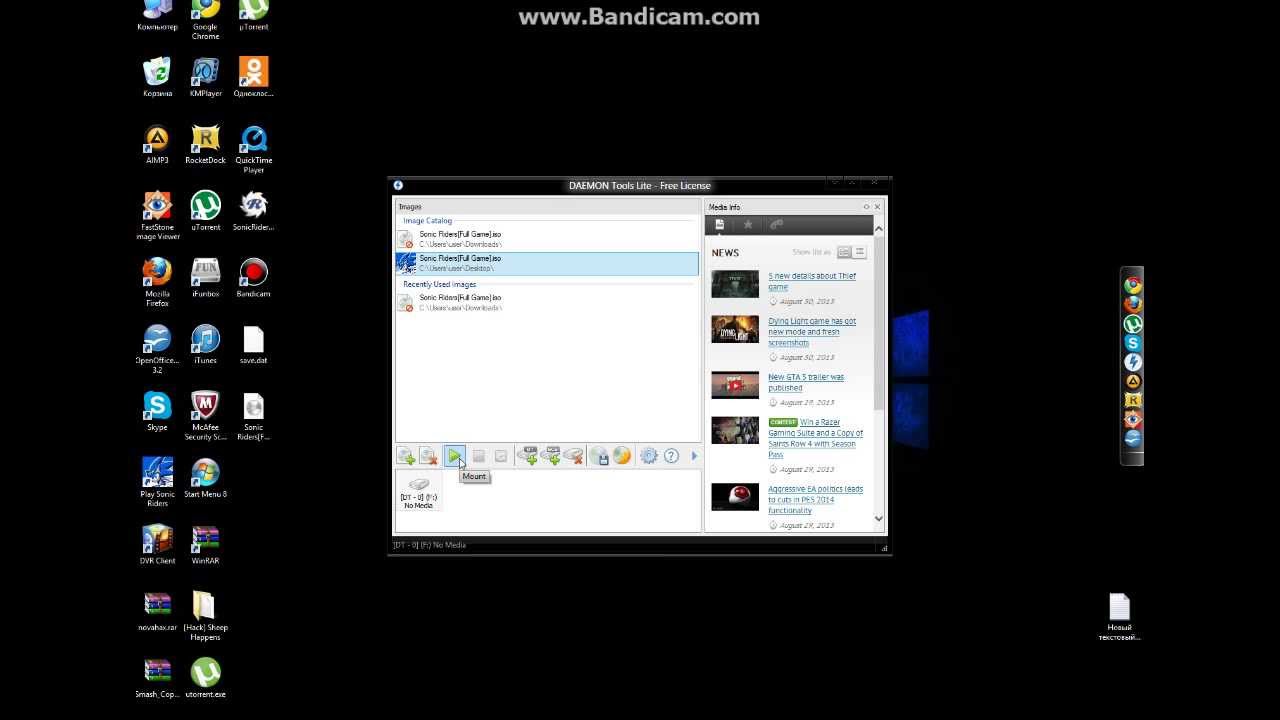Select novahax.rar archive on desktop

pos(157,612)
